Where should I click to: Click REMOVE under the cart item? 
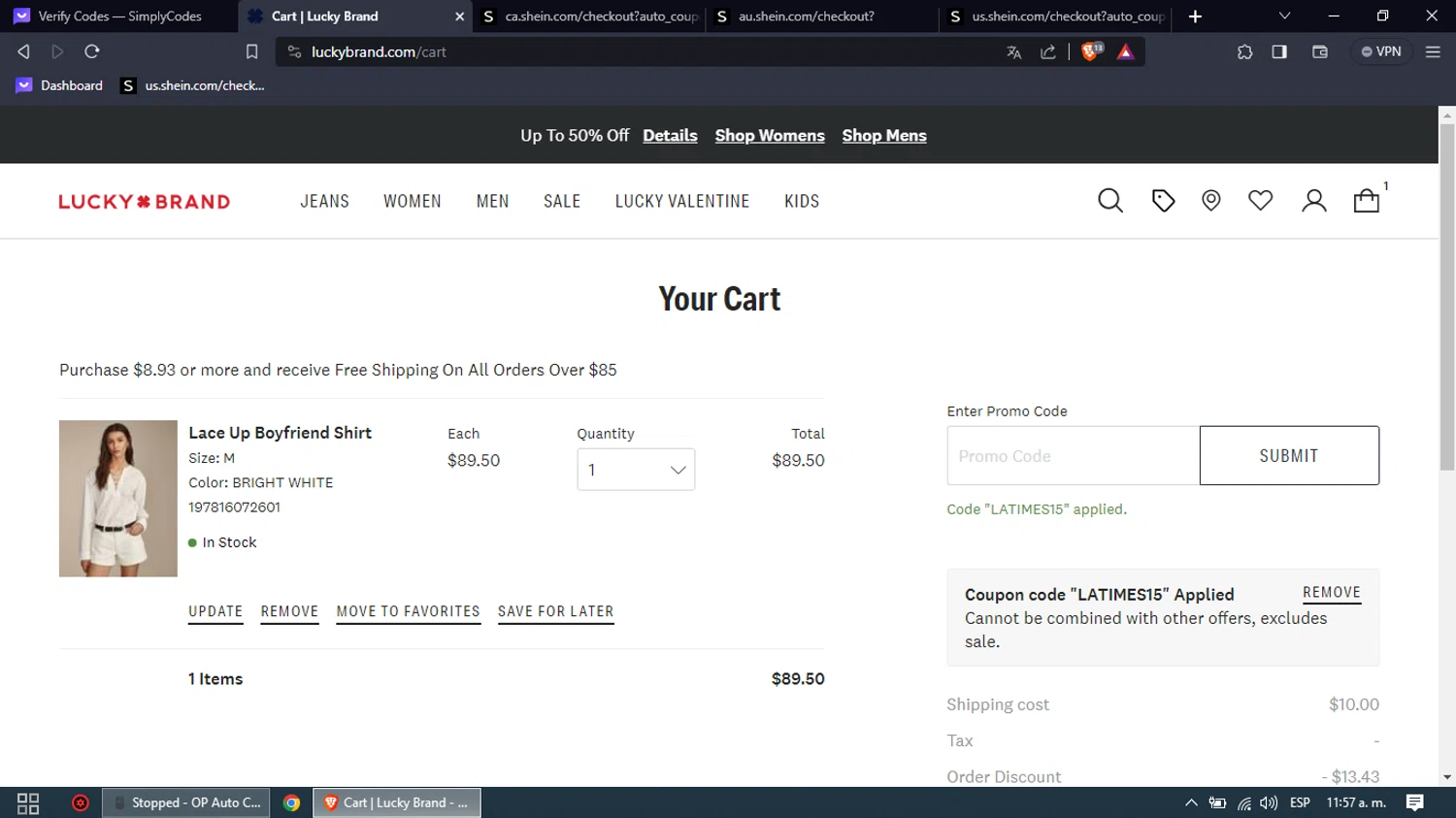tap(289, 612)
